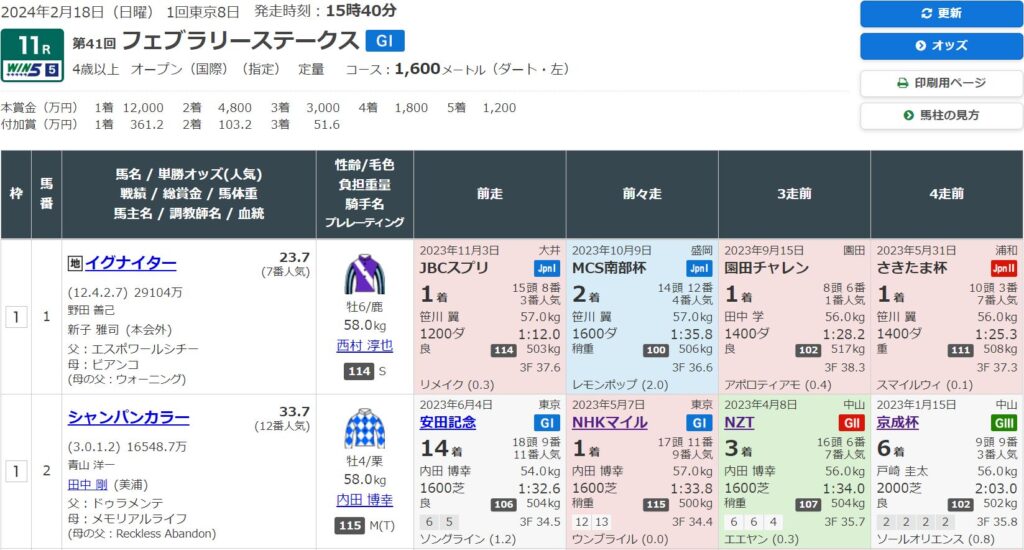Click rating 115 badge in NHKマイル cell
This screenshot has height=550, width=1024.
point(656,504)
